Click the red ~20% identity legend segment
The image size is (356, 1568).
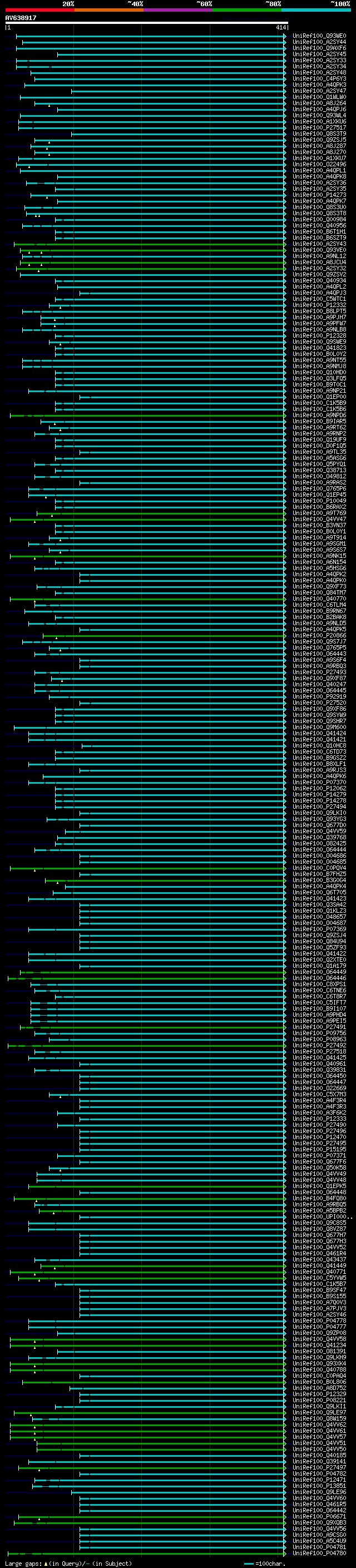(39, 10)
